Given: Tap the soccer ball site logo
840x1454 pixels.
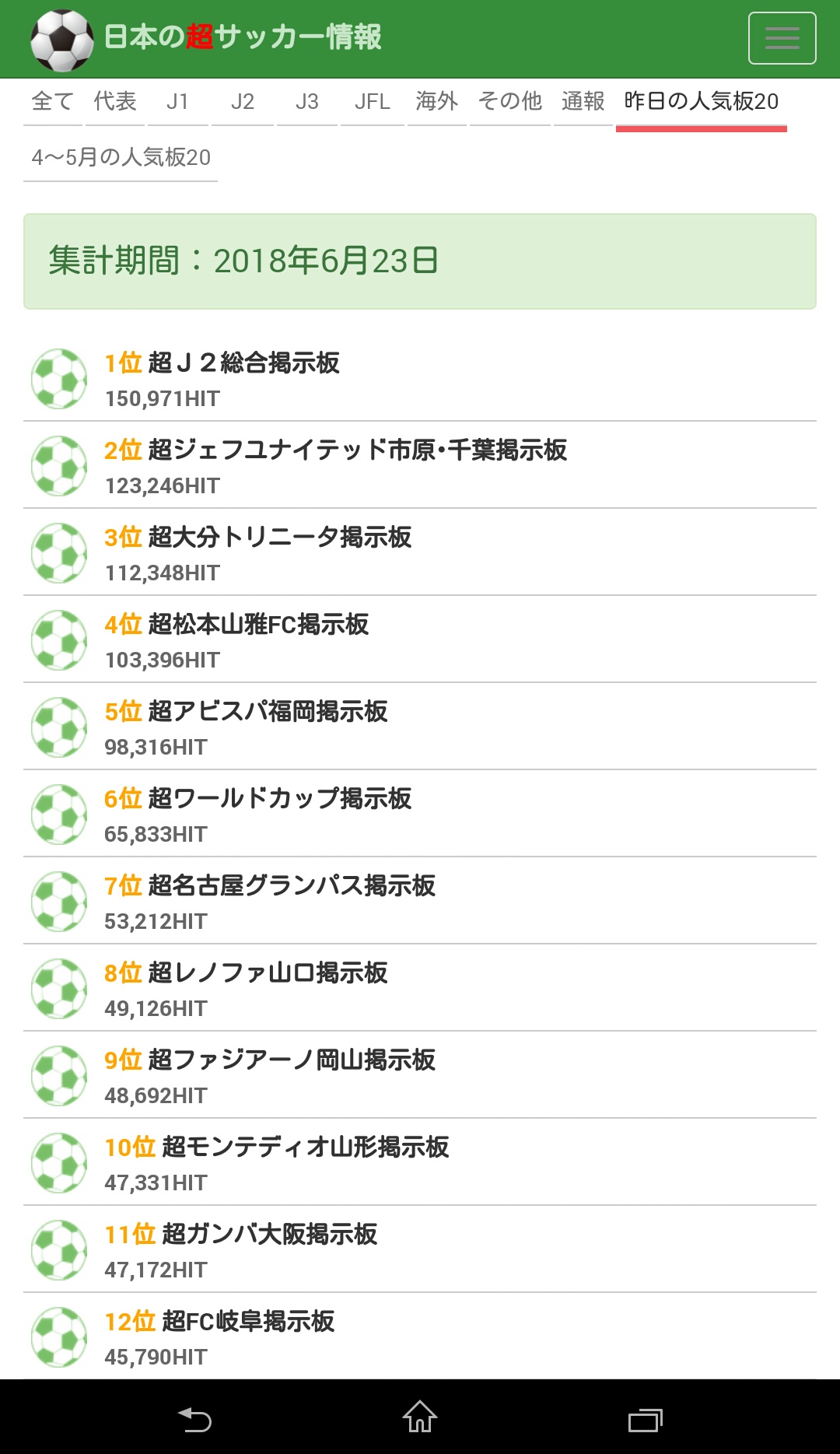Looking at the screenshot, I should tap(61, 40).
